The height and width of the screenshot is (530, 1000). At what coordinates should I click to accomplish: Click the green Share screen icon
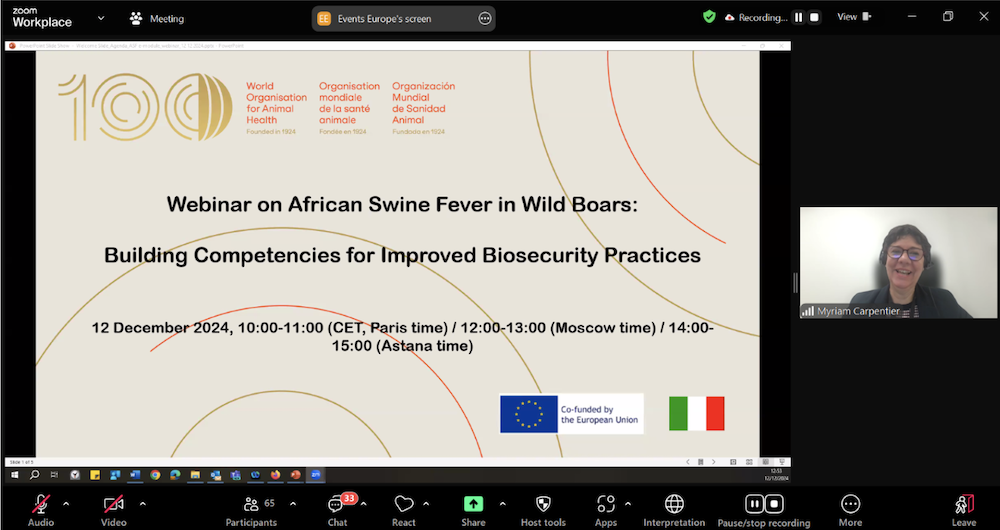473,505
